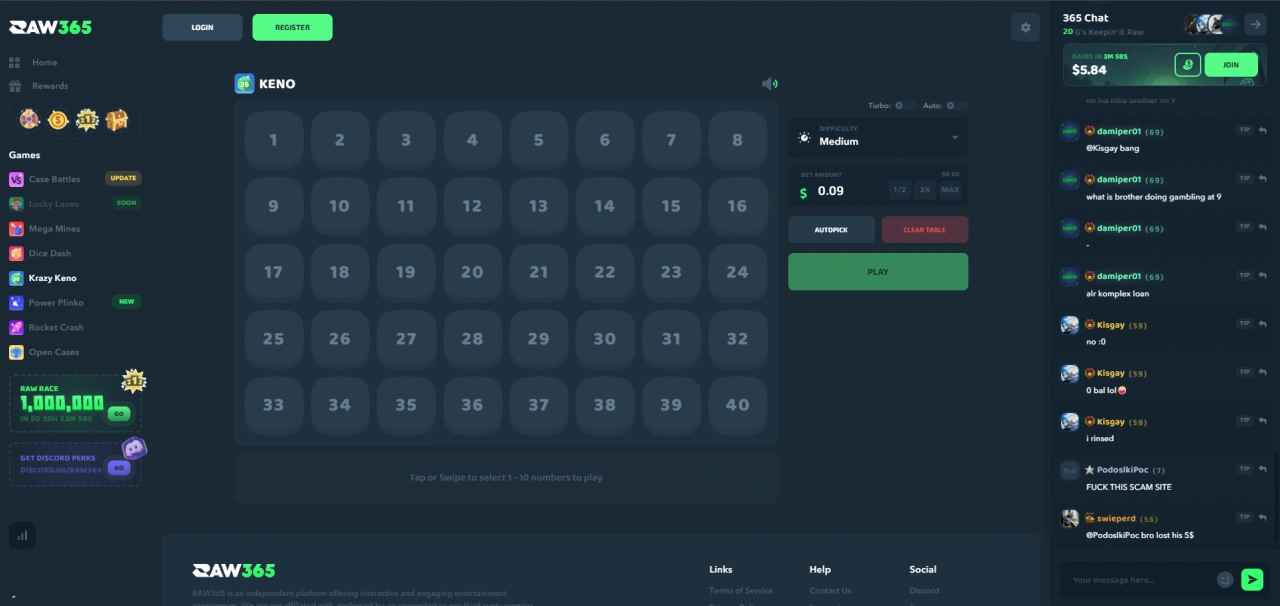
Task: Join the rain with JOIN button
Action: [1231, 65]
